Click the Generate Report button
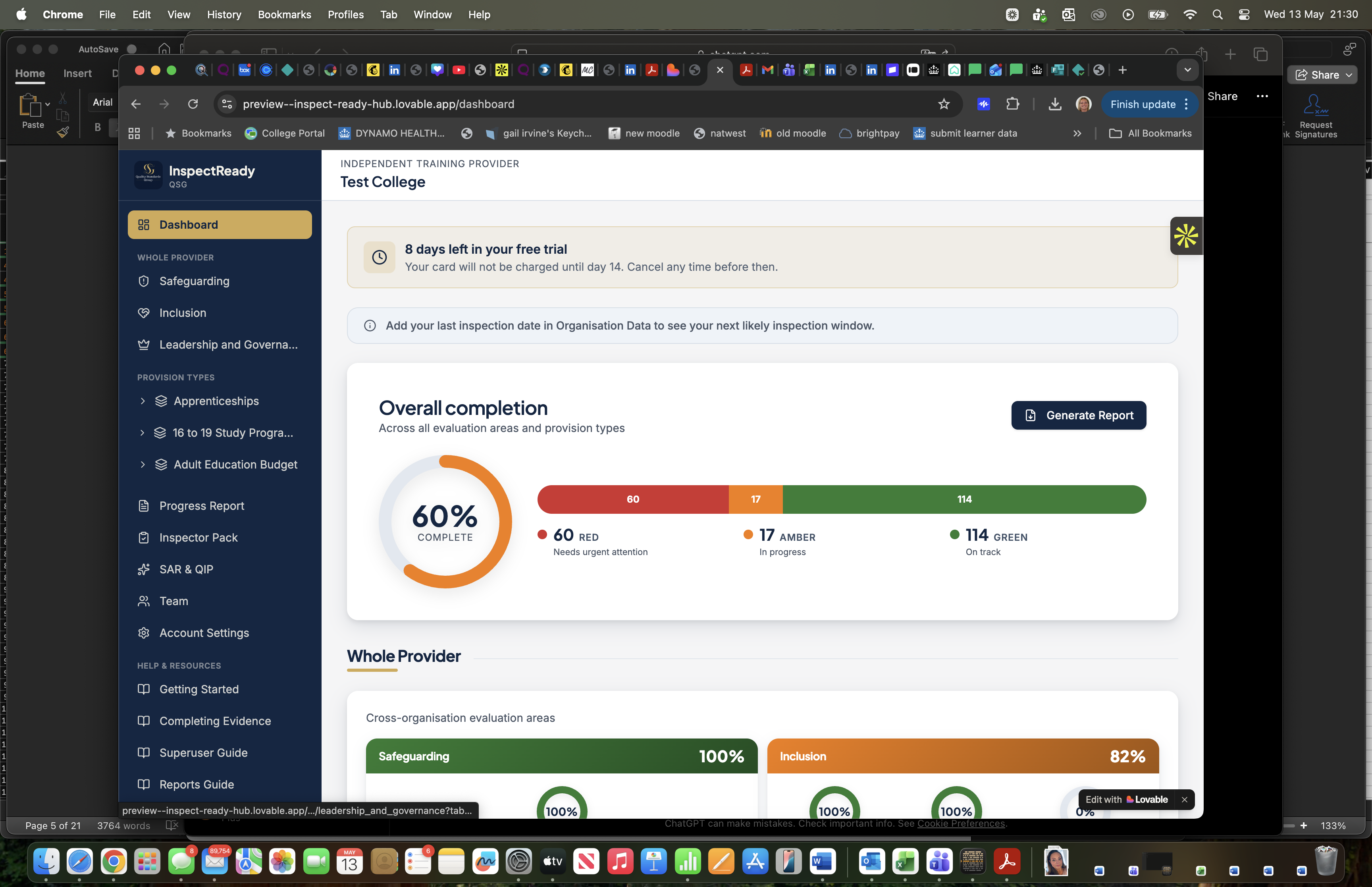Screen dimensions: 1372x887 coord(1078,415)
